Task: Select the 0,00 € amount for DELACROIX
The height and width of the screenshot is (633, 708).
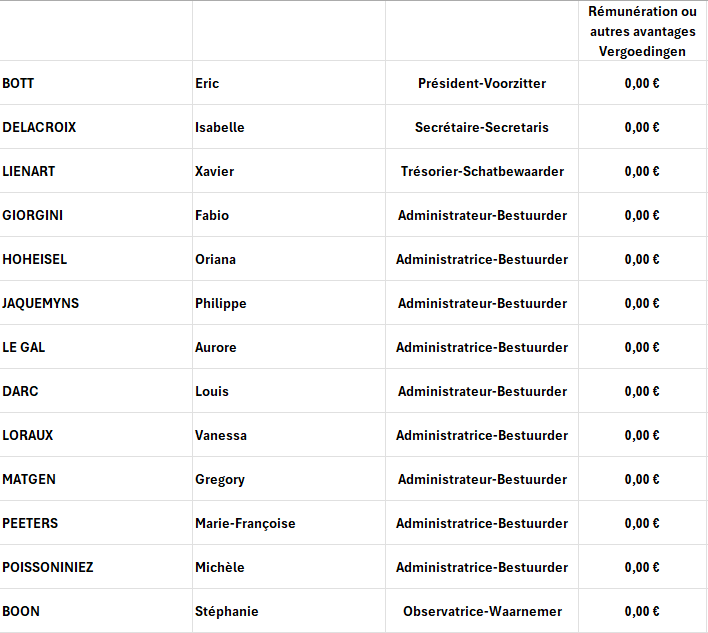Action: point(642,127)
